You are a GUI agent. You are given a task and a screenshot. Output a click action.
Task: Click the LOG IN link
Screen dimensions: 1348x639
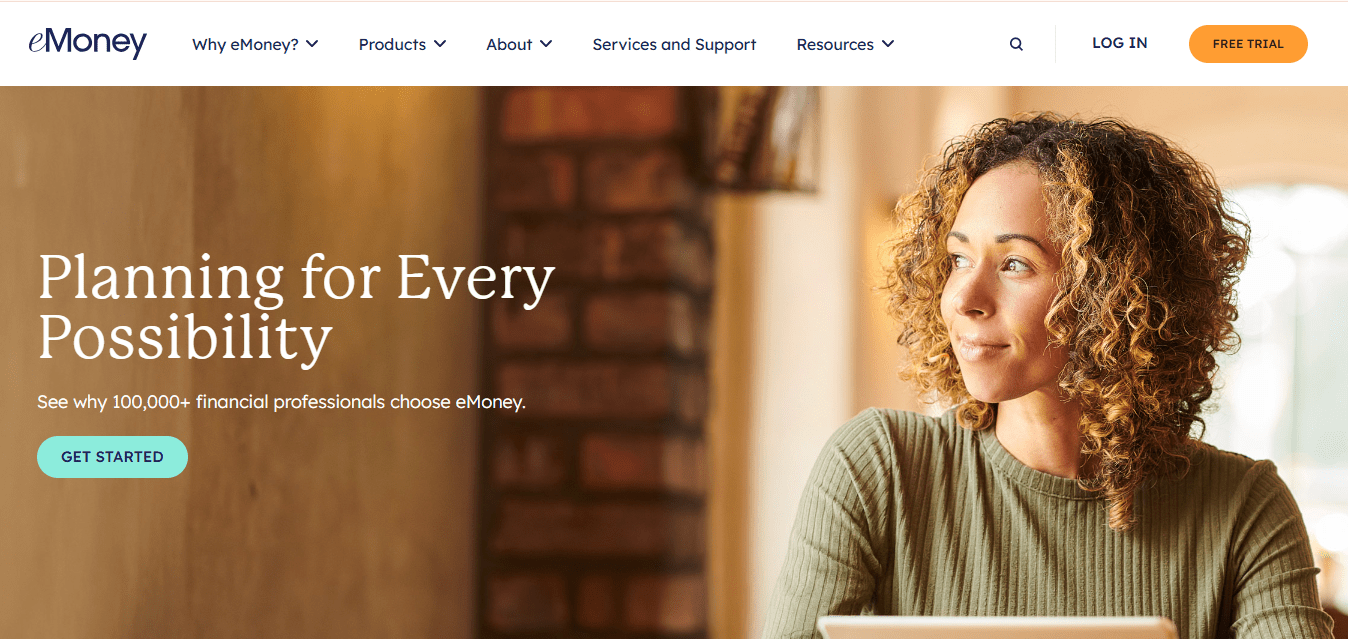1120,43
